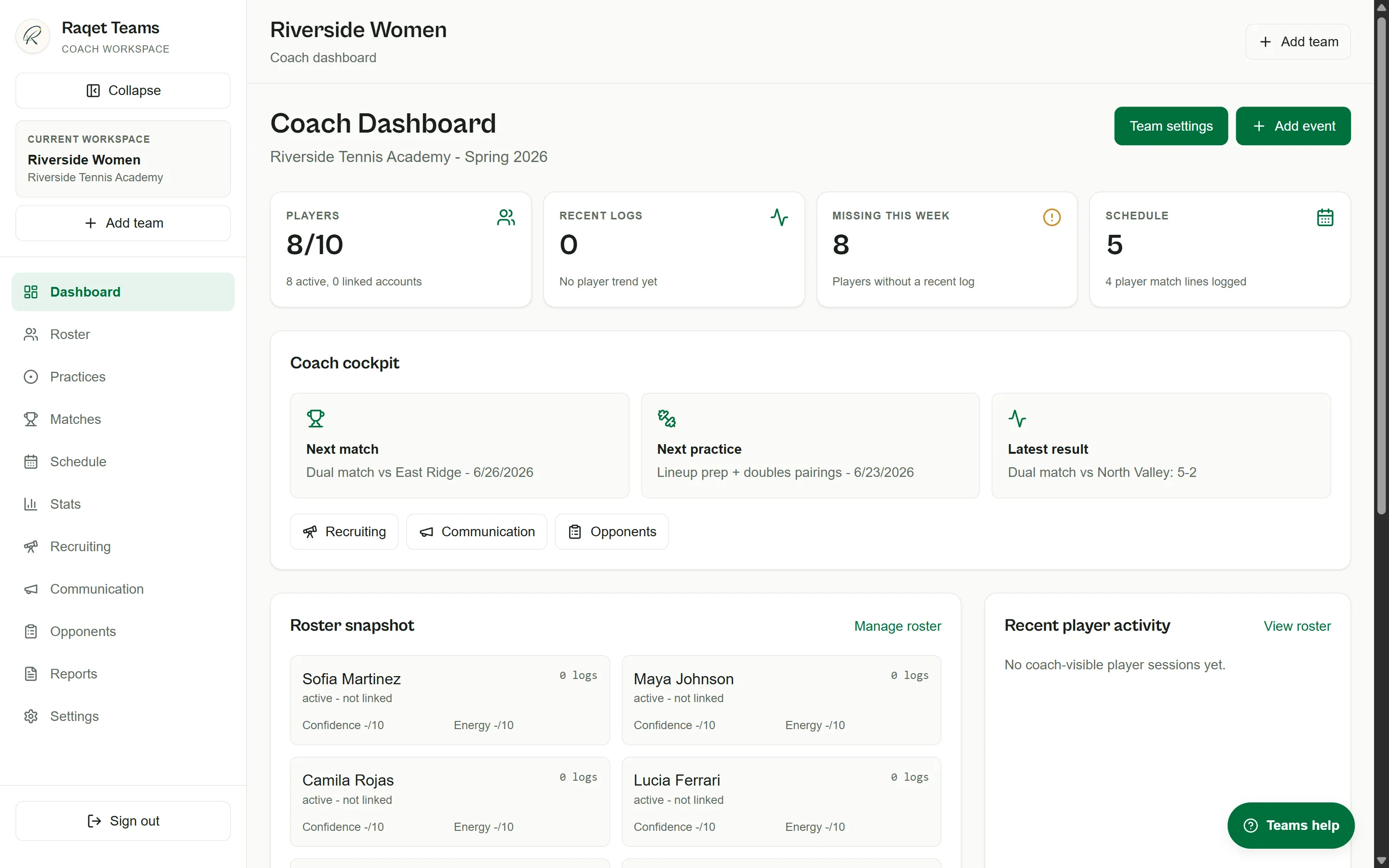
Task: Open Maya Johnson roster card
Action: pos(781,700)
